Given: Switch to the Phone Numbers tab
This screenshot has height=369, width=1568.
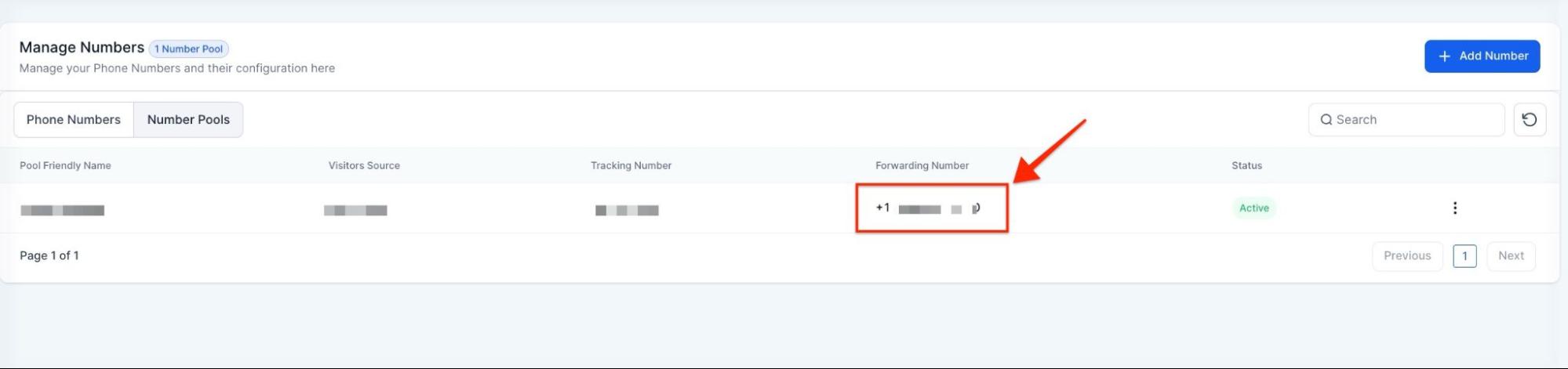Looking at the screenshot, I should tap(74, 120).
